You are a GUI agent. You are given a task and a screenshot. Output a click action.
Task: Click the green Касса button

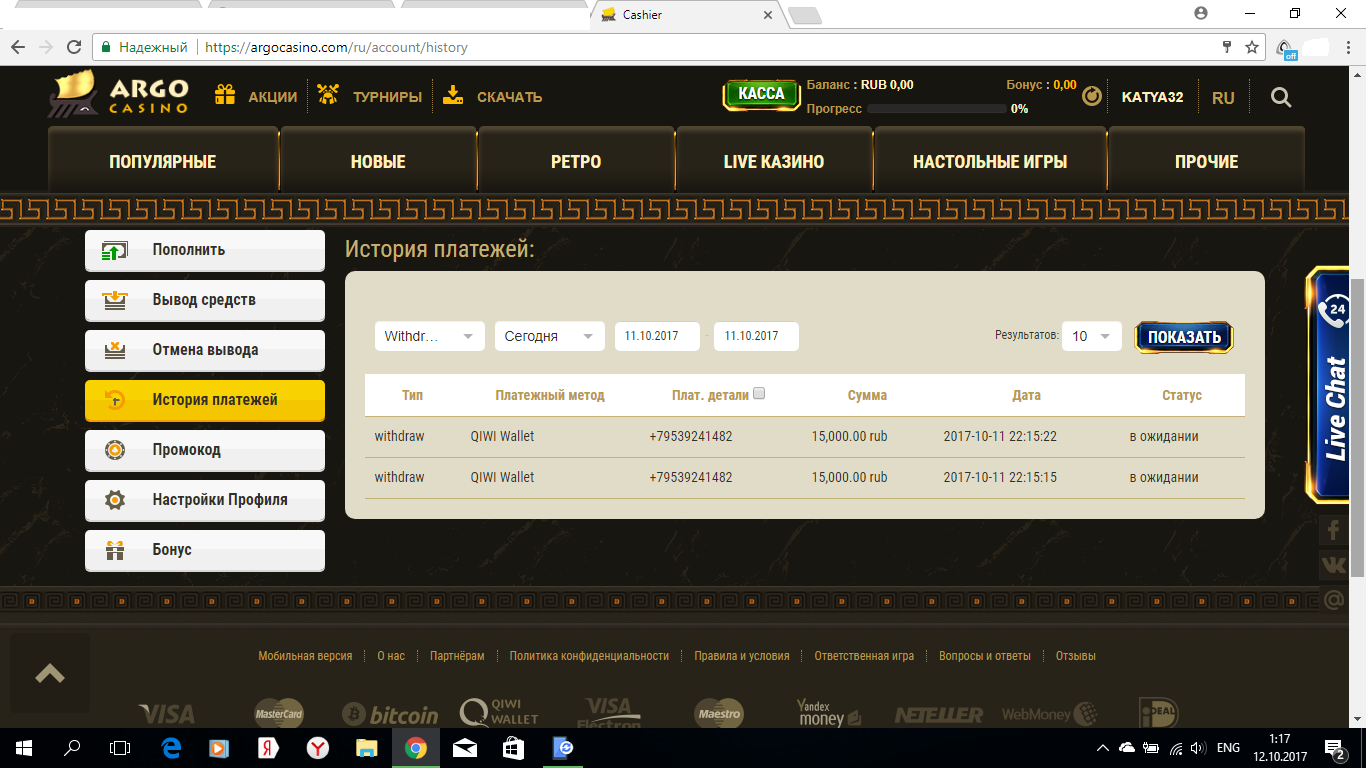coord(762,94)
